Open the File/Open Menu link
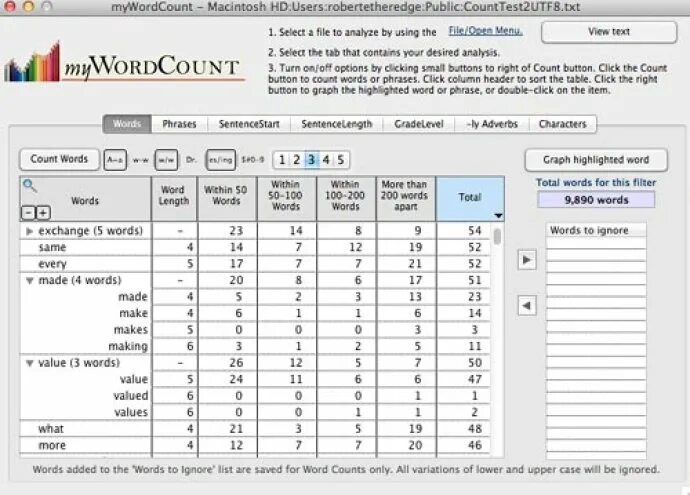 click(485, 31)
